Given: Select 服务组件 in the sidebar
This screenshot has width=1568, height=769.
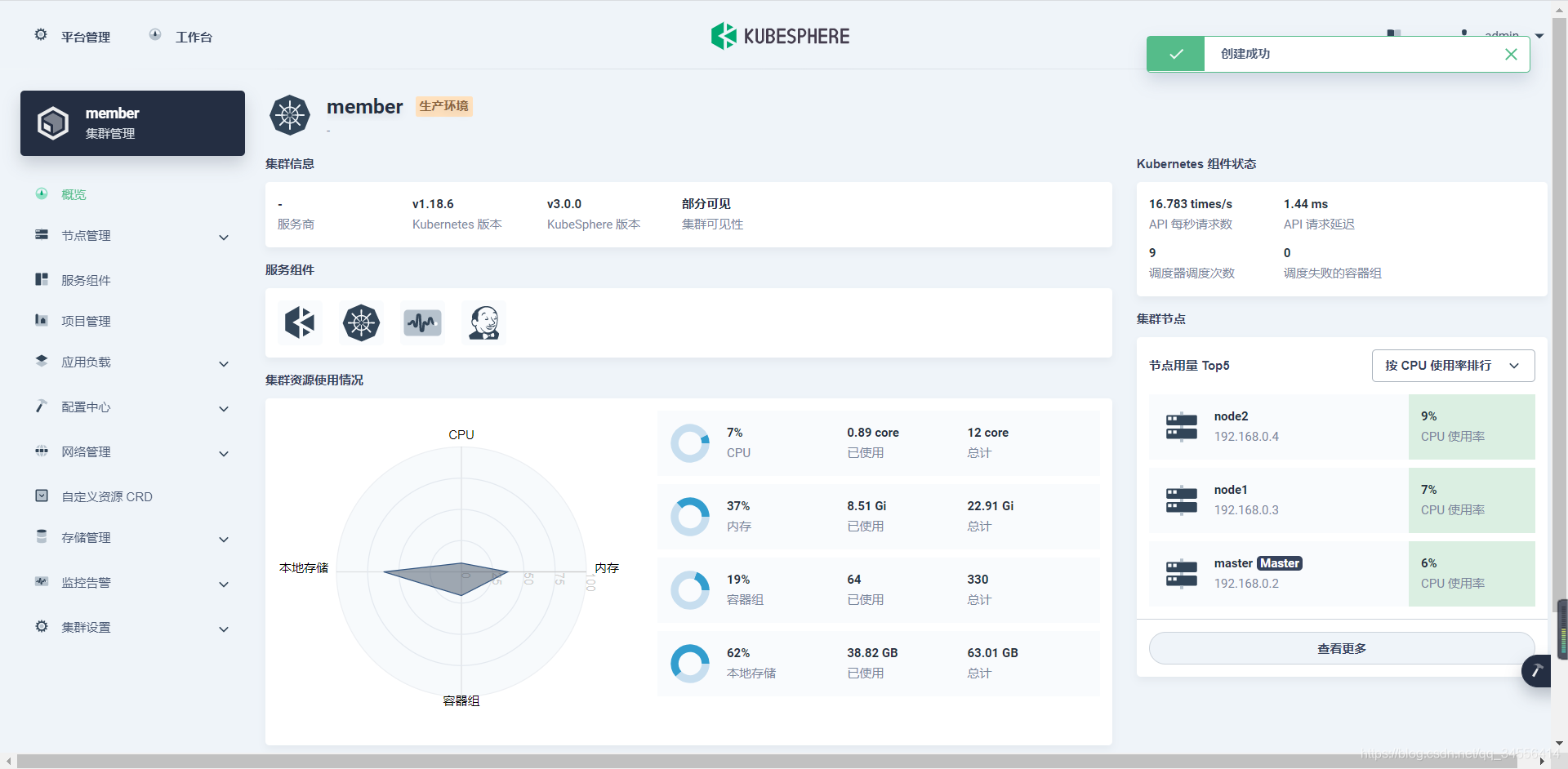Looking at the screenshot, I should point(86,280).
